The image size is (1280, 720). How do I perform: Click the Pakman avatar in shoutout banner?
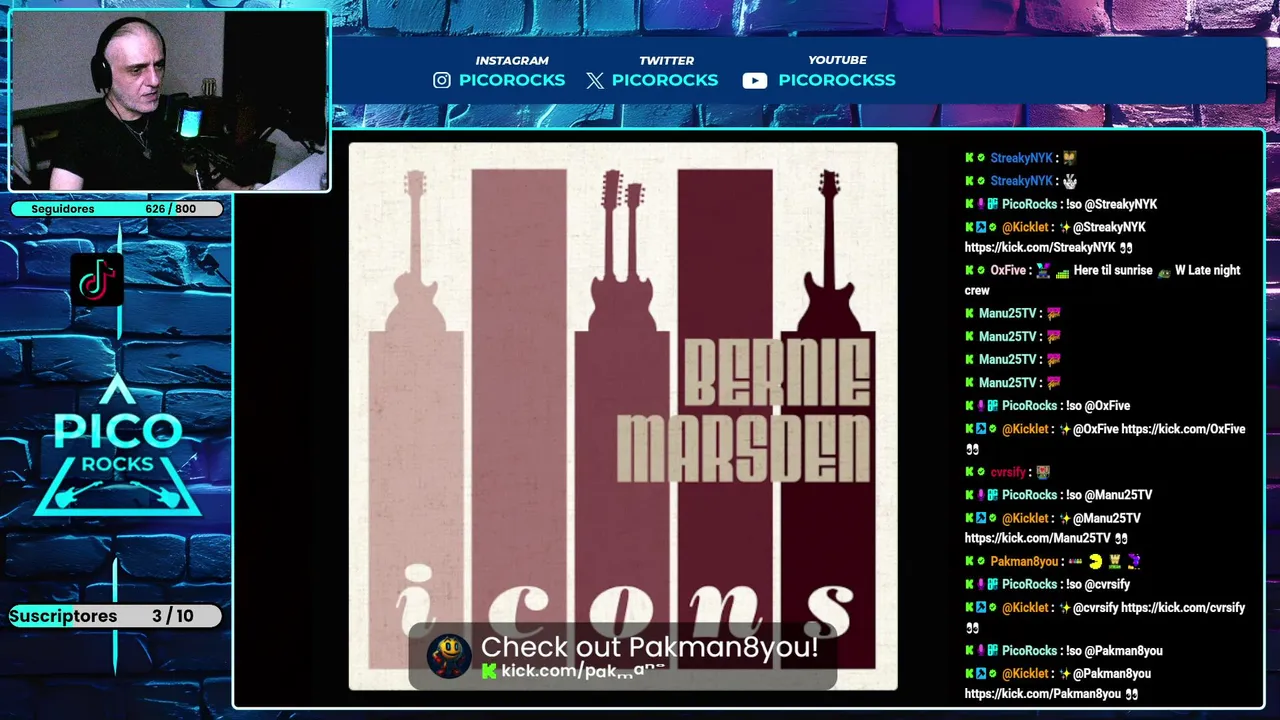click(449, 657)
